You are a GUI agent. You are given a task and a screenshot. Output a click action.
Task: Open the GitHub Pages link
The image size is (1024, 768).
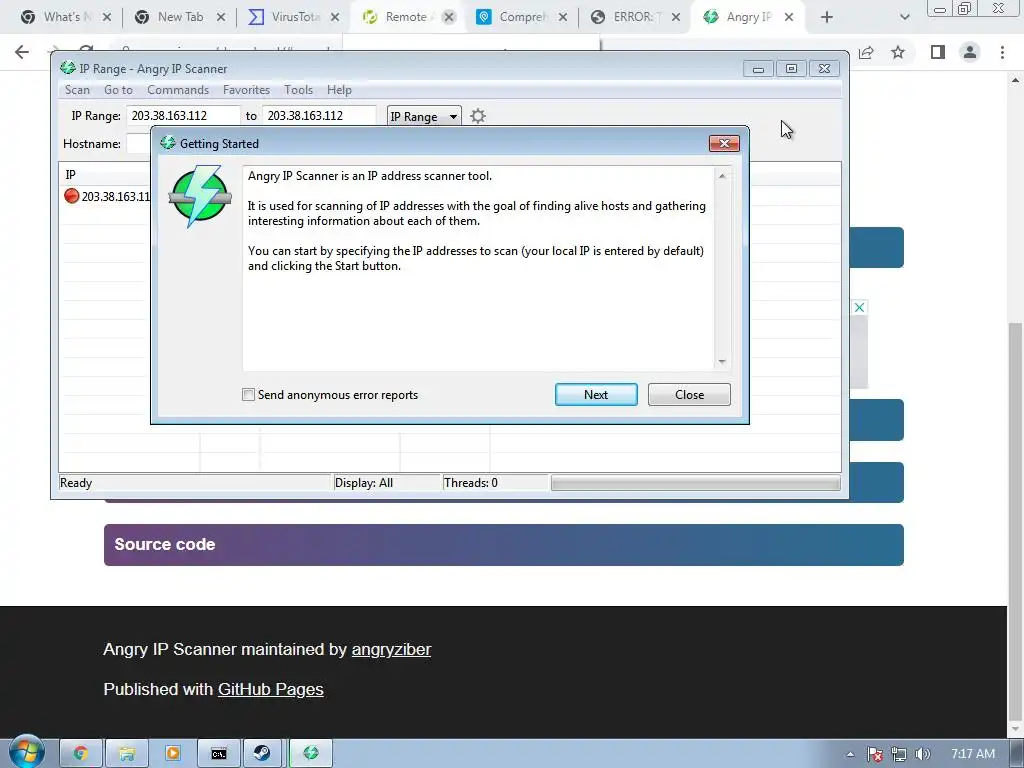coord(270,689)
